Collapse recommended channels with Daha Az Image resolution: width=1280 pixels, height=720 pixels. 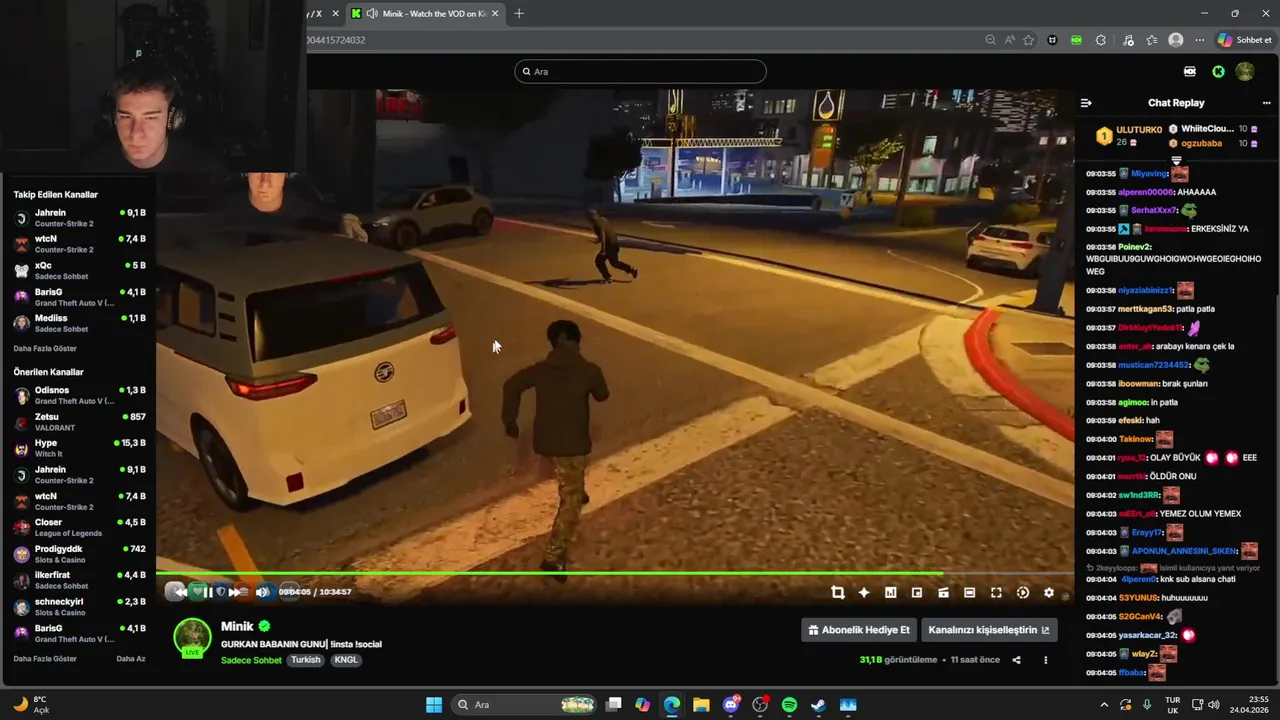click(x=131, y=659)
